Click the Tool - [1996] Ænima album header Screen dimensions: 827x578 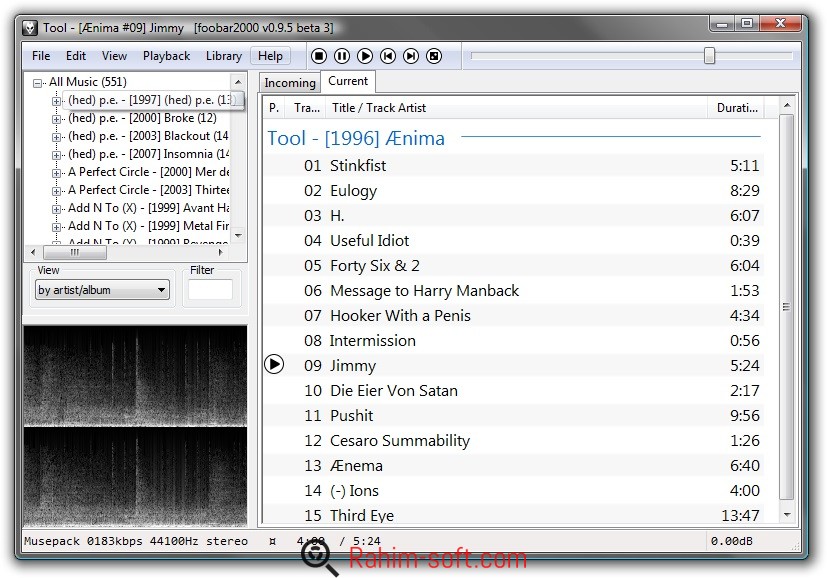click(356, 138)
